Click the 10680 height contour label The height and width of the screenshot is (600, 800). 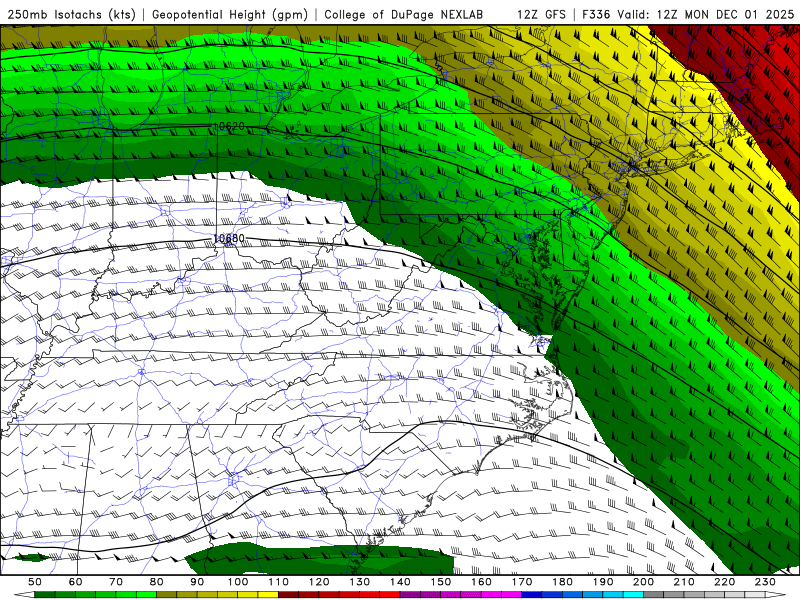(229, 238)
